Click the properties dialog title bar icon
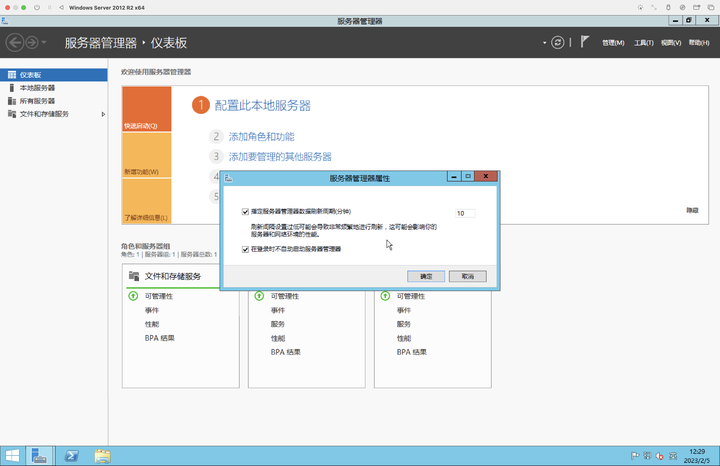This screenshot has width=720, height=466. tap(229, 178)
